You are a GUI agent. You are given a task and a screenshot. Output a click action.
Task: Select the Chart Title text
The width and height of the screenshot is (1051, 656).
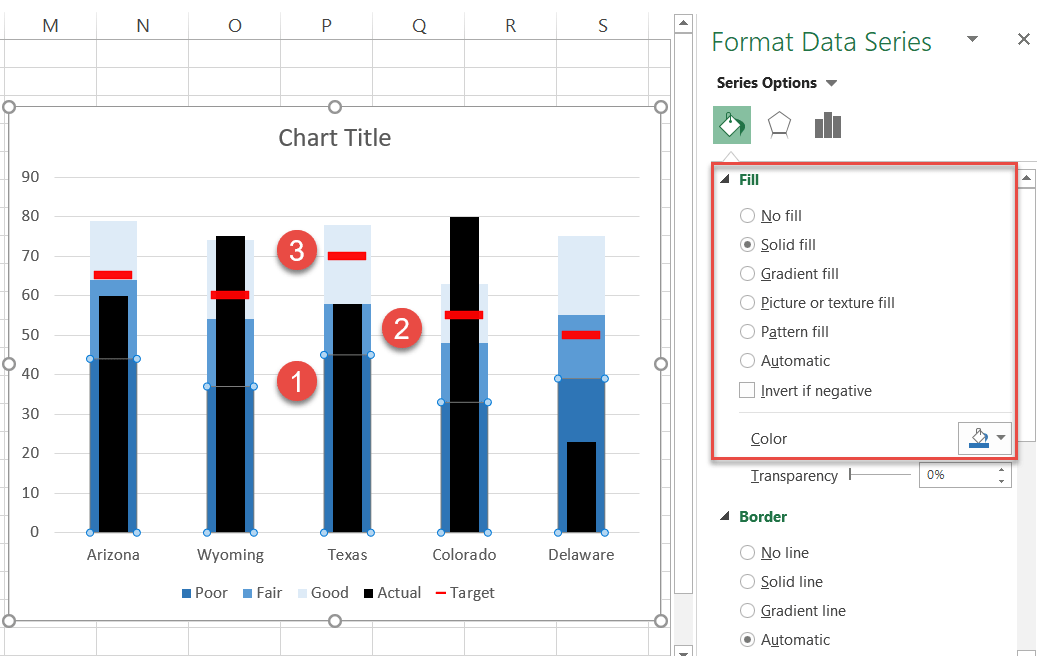(x=334, y=137)
